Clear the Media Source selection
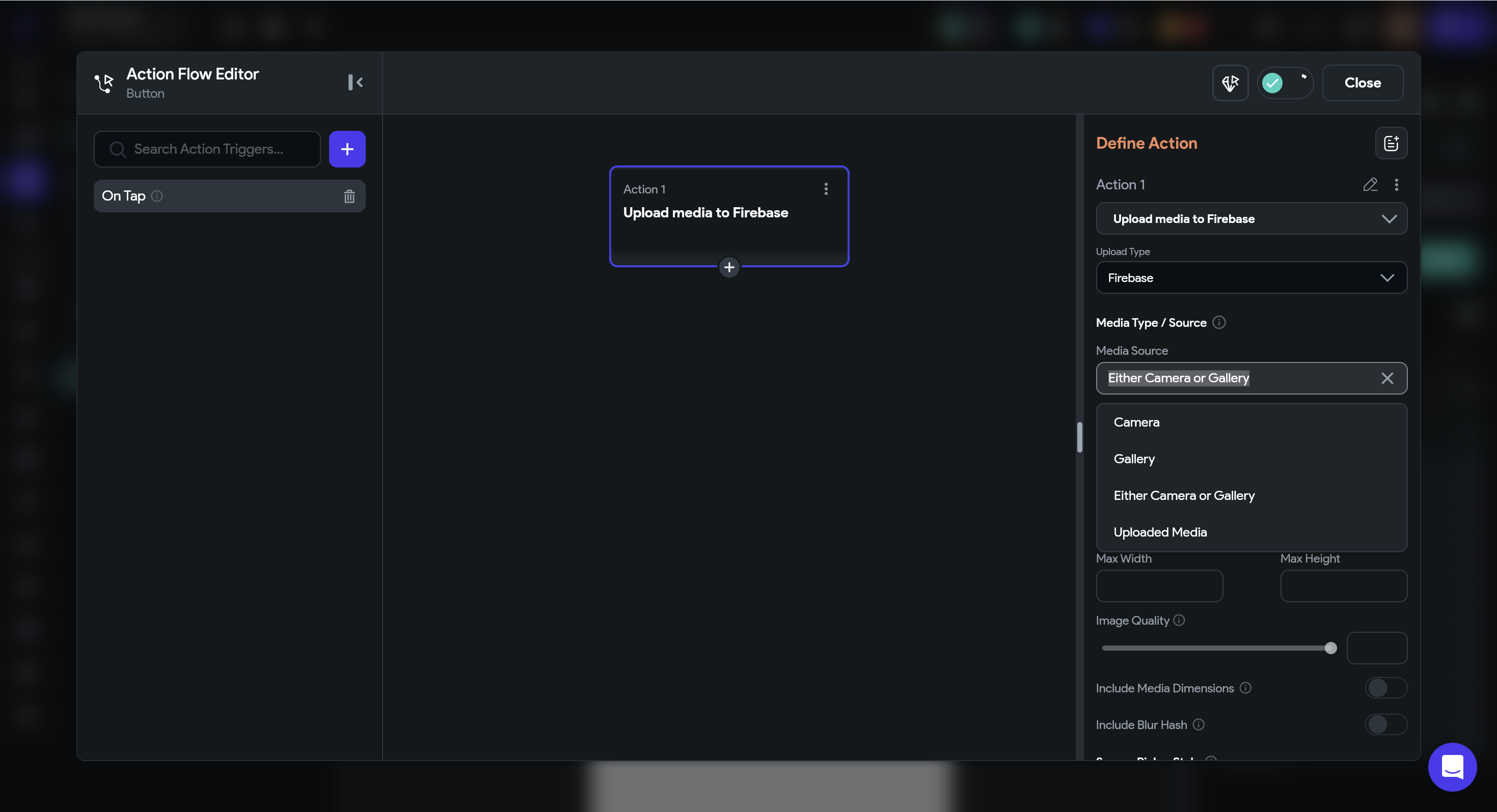1497x812 pixels. (1386, 378)
